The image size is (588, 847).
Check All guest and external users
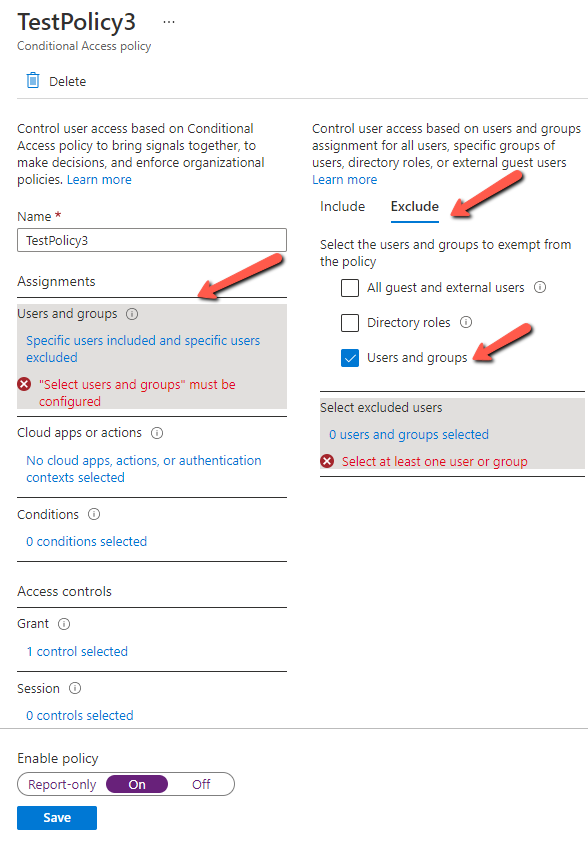pos(351,287)
